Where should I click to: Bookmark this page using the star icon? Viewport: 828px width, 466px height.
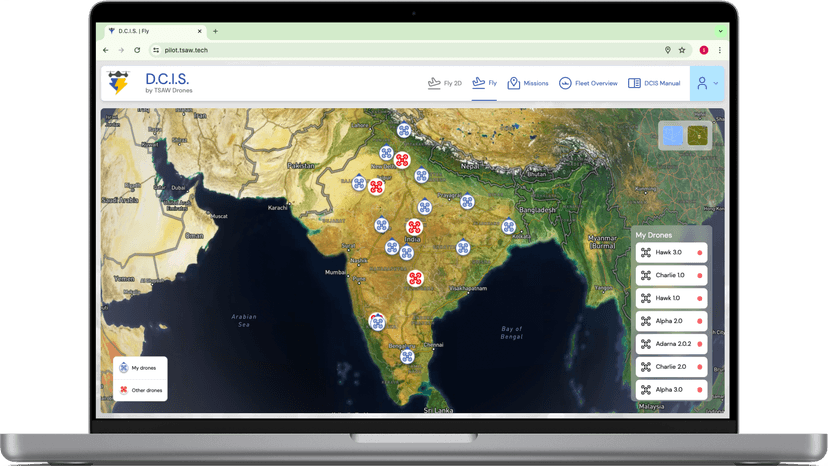pyautogui.click(x=682, y=50)
